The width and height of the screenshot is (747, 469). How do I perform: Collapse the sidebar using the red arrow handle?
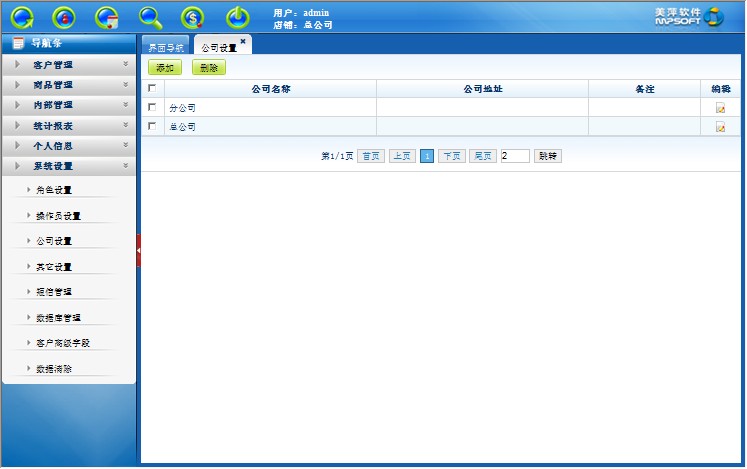click(x=139, y=250)
